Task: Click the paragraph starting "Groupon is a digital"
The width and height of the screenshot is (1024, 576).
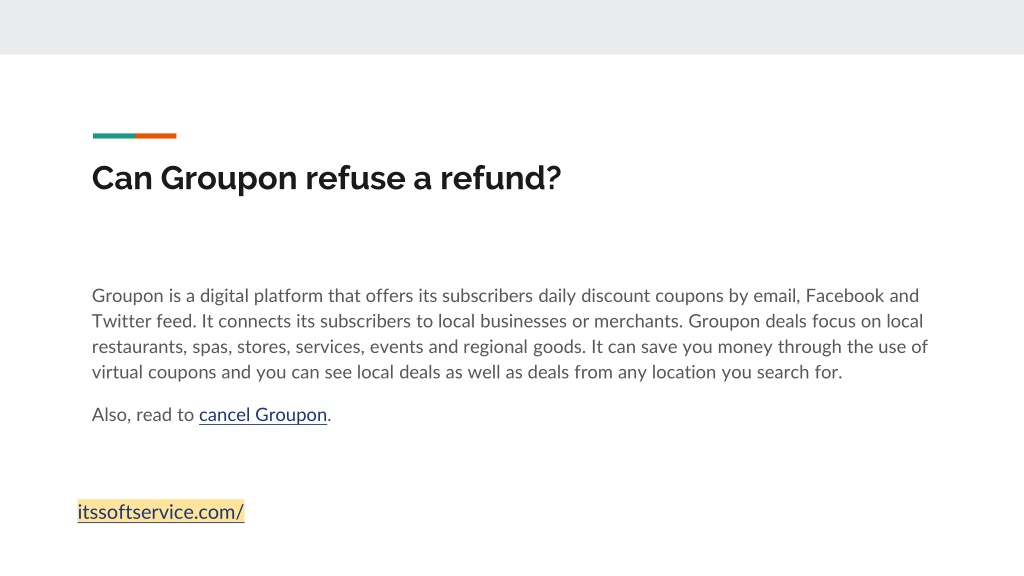Action: click(509, 334)
